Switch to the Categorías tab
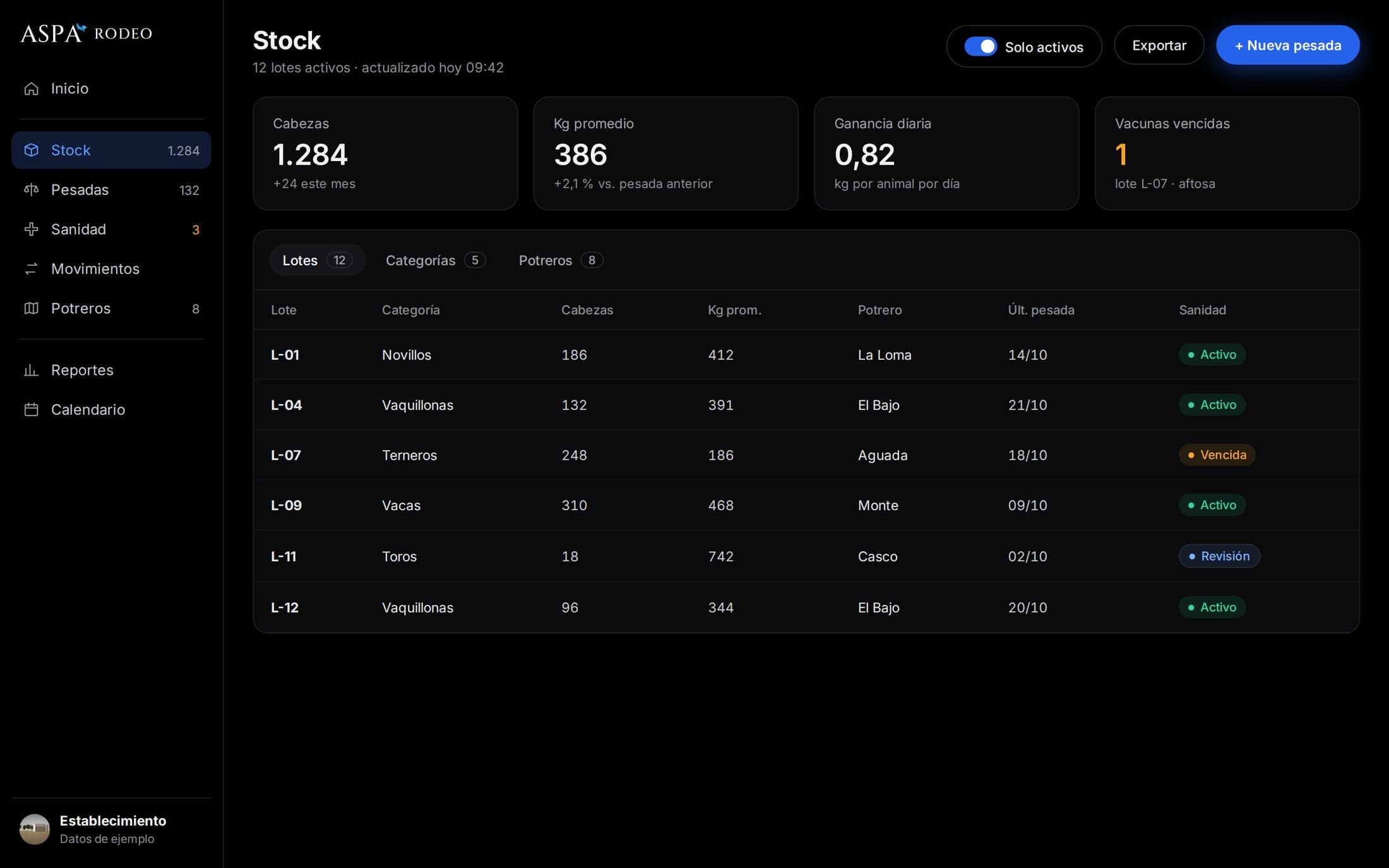1389x868 pixels. pyautogui.click(x=435, y=260)
